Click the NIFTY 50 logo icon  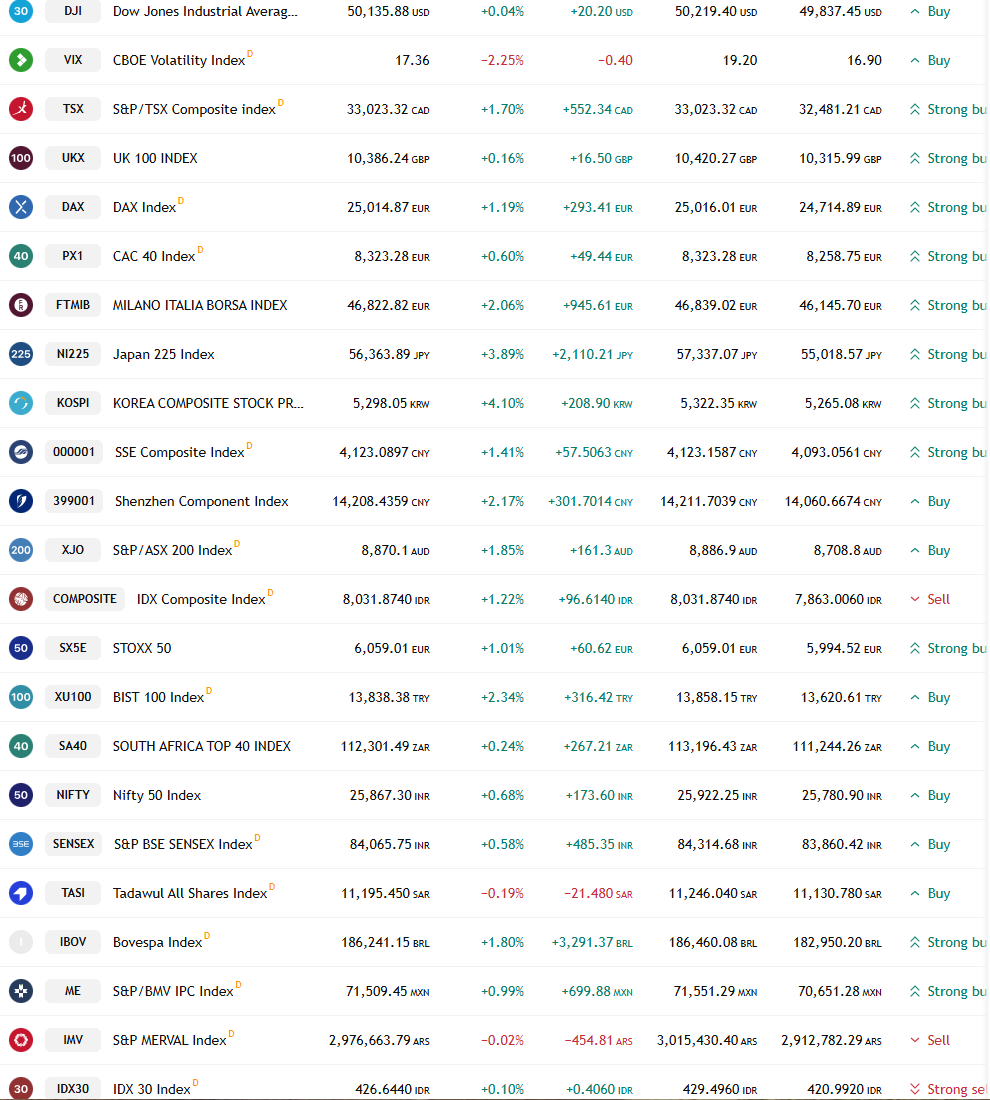pos(21,795)
